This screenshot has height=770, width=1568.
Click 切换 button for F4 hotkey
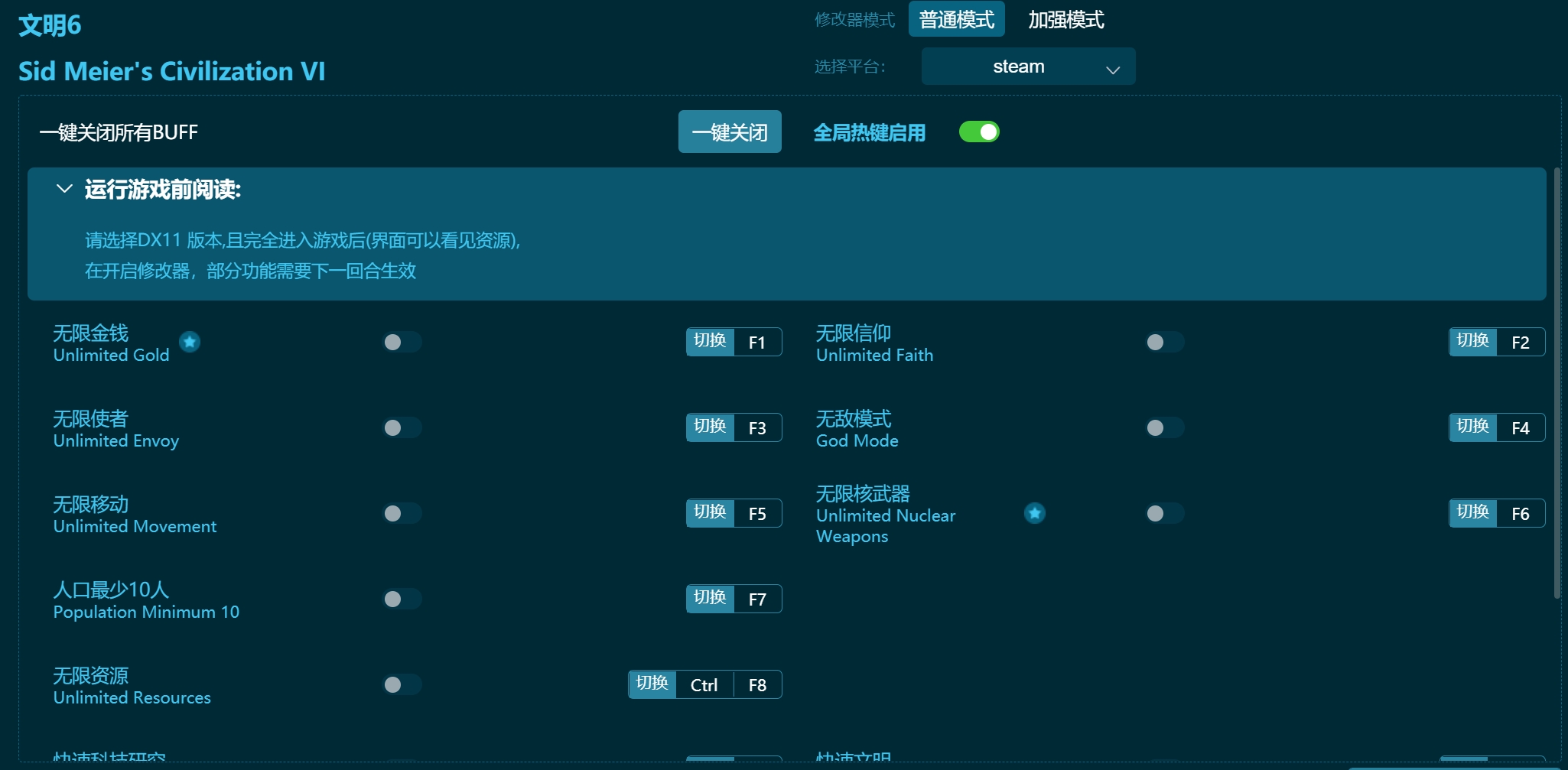click(x=1473, y=427)
